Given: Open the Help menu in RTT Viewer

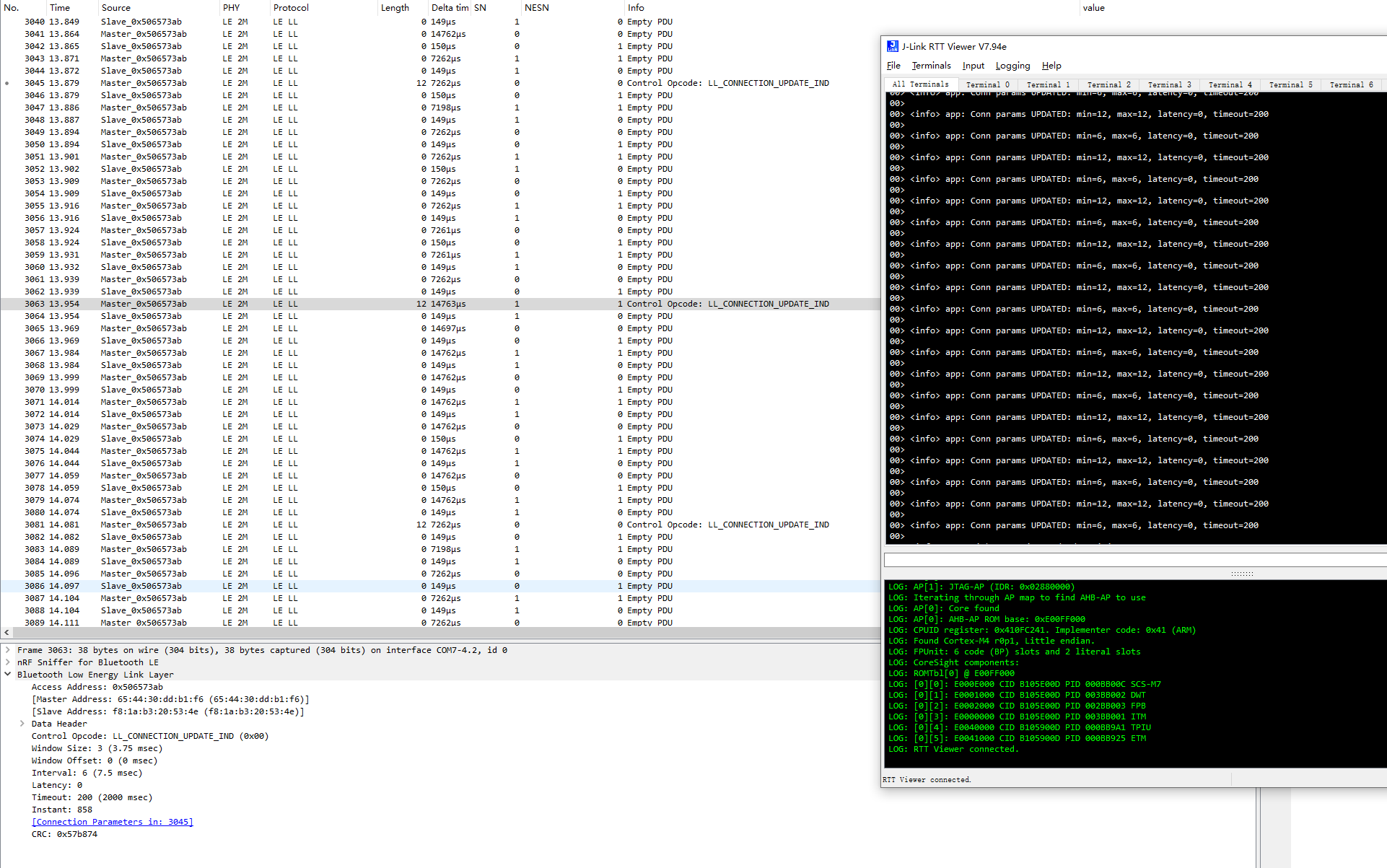Looking at the screenshot, I should [1051, 66].
